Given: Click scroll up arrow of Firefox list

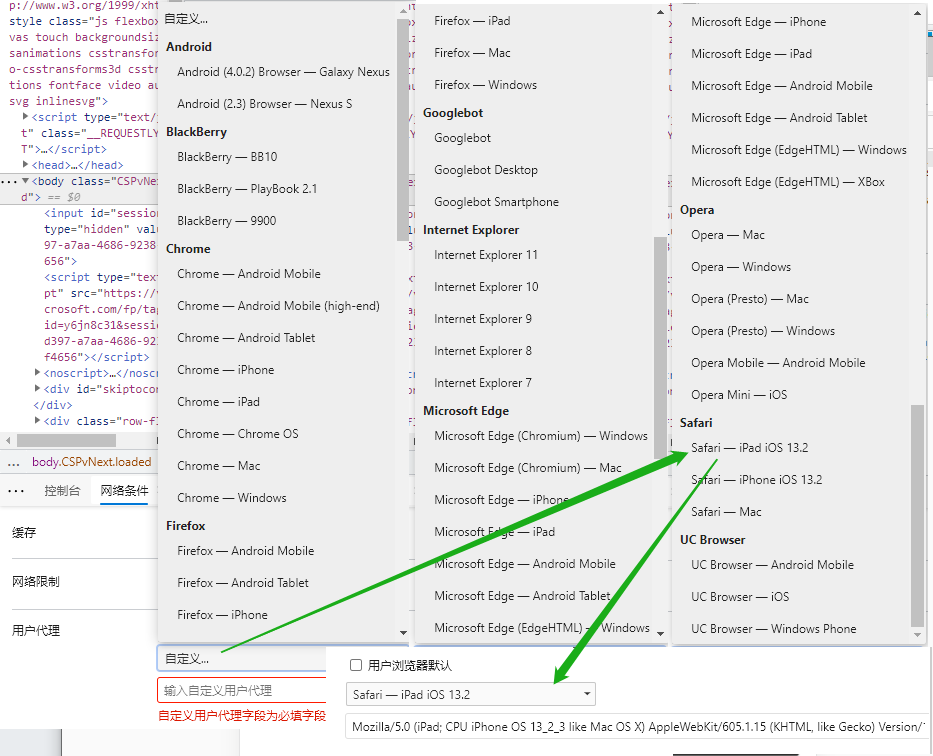Looking at the screenshot, I should 660,12.
